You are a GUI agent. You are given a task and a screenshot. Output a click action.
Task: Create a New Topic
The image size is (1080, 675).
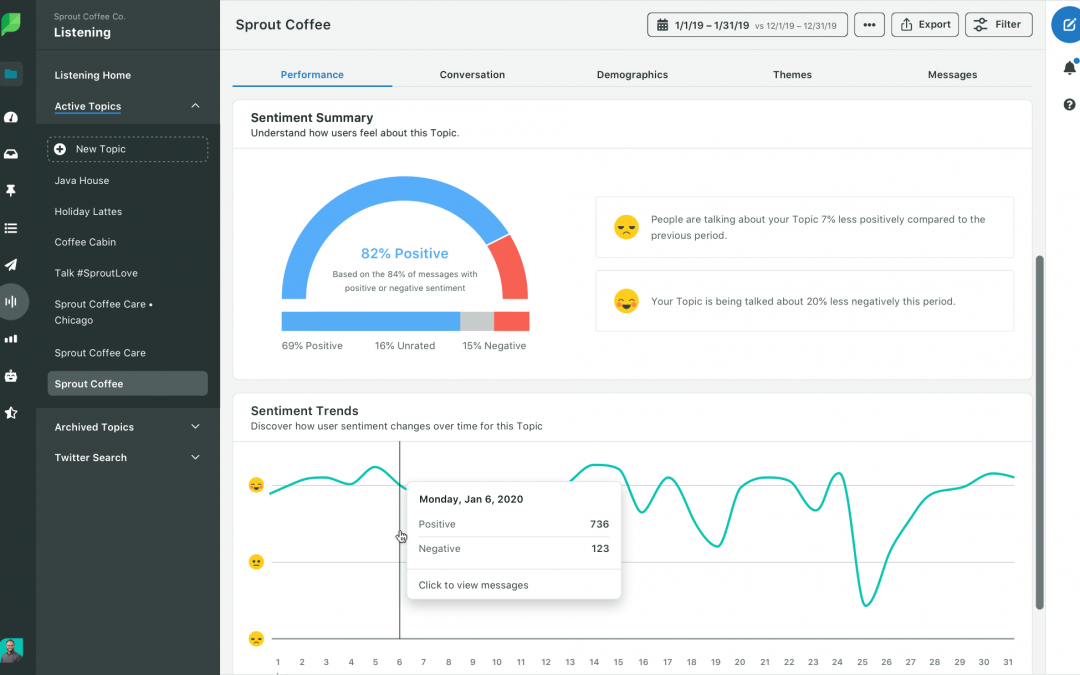[x=127, y=149]
